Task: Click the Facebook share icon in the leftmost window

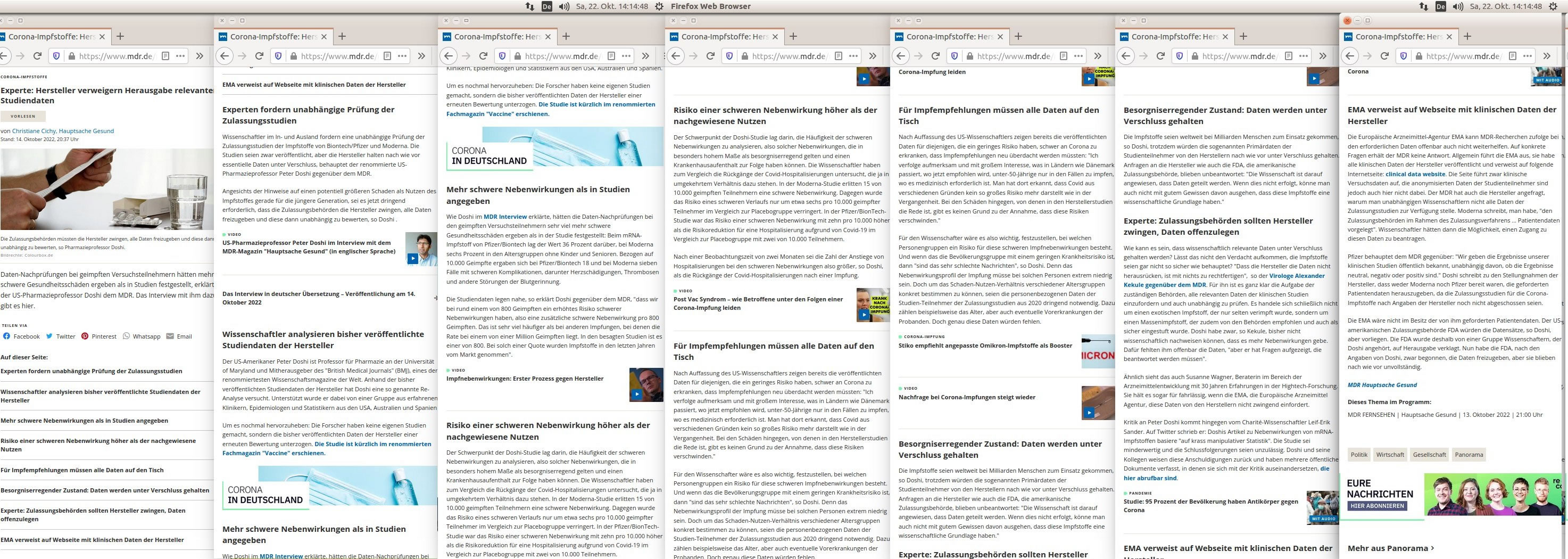Action: (x=7, y=336)
